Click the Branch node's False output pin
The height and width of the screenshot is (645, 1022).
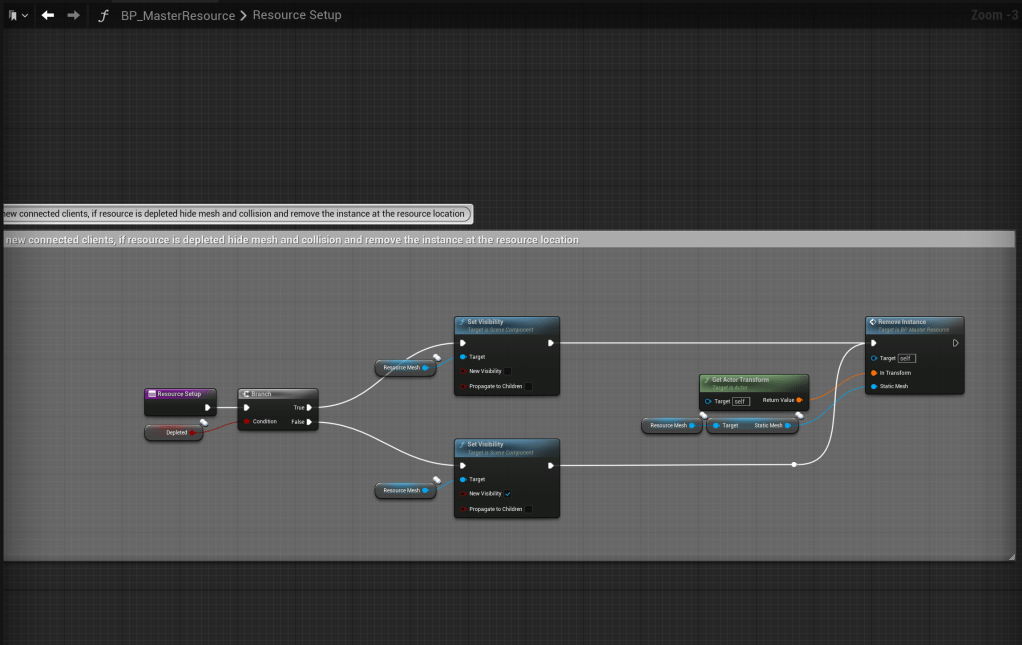tap(309, 422)
